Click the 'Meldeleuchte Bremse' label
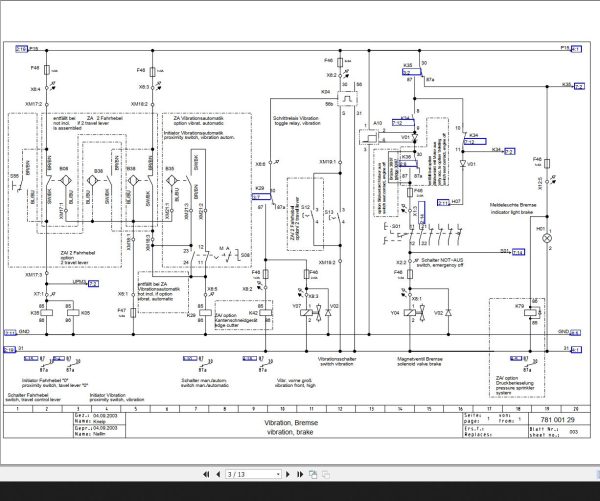Image resolution: width=600 pixels, height=501 pixels. [x=513, y=205]
